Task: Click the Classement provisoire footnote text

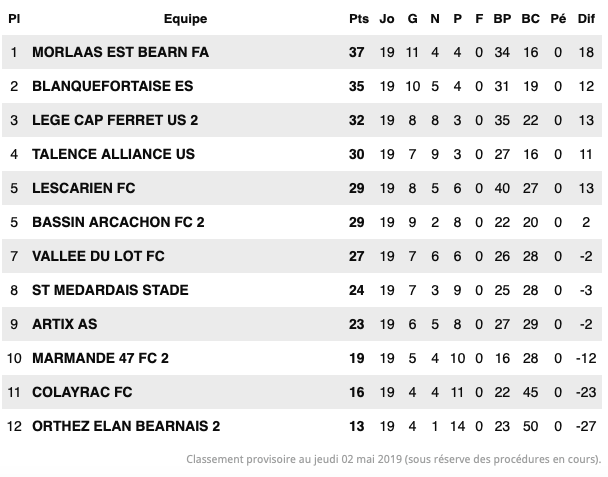Action: [x=393, y=460]
